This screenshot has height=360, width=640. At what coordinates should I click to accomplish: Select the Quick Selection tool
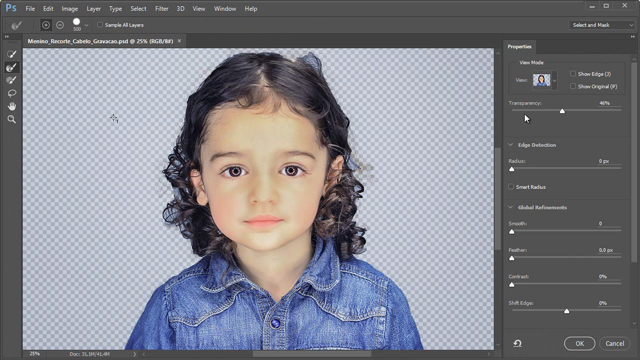[11, 54]
